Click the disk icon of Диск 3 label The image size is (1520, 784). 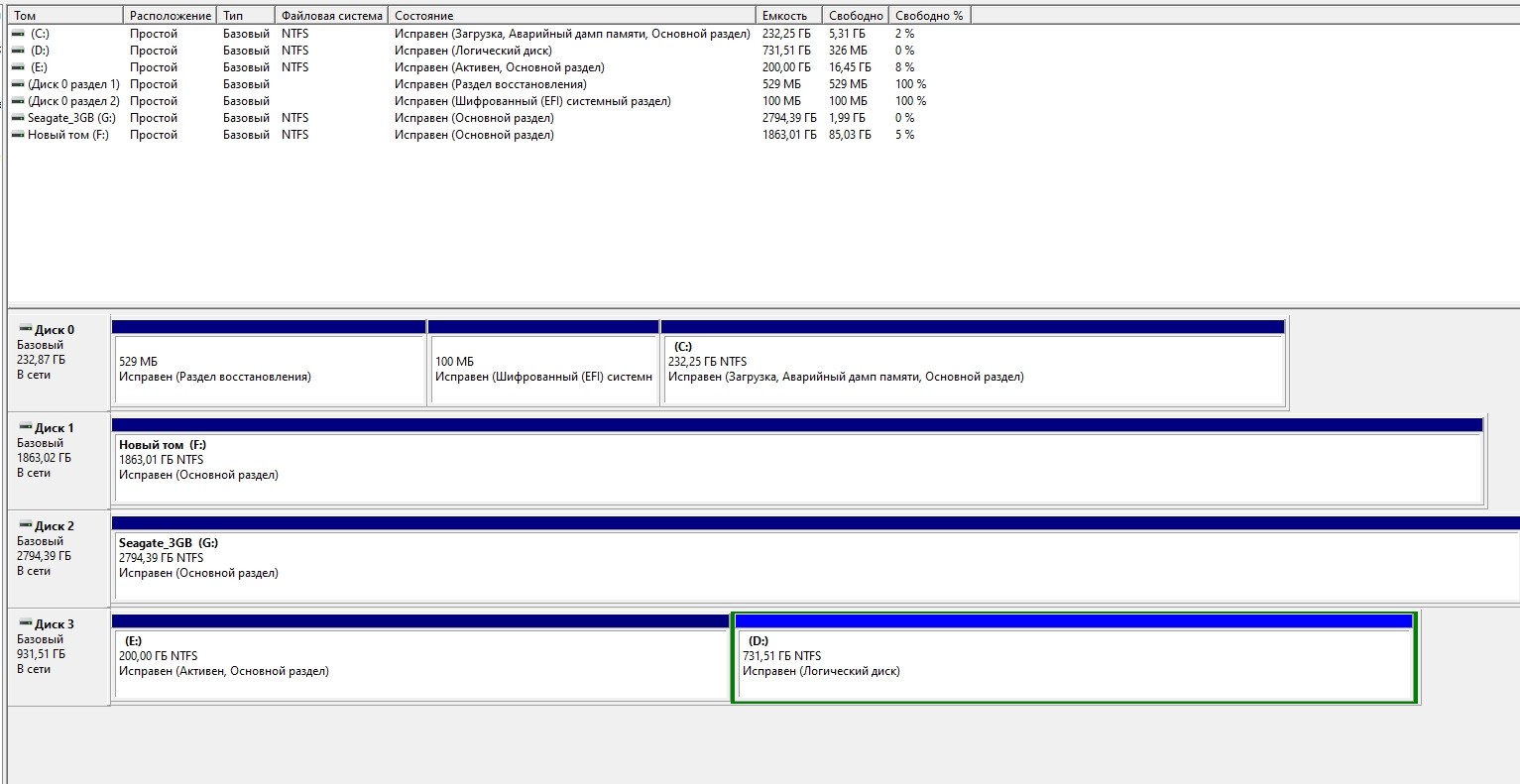point(25,623)
